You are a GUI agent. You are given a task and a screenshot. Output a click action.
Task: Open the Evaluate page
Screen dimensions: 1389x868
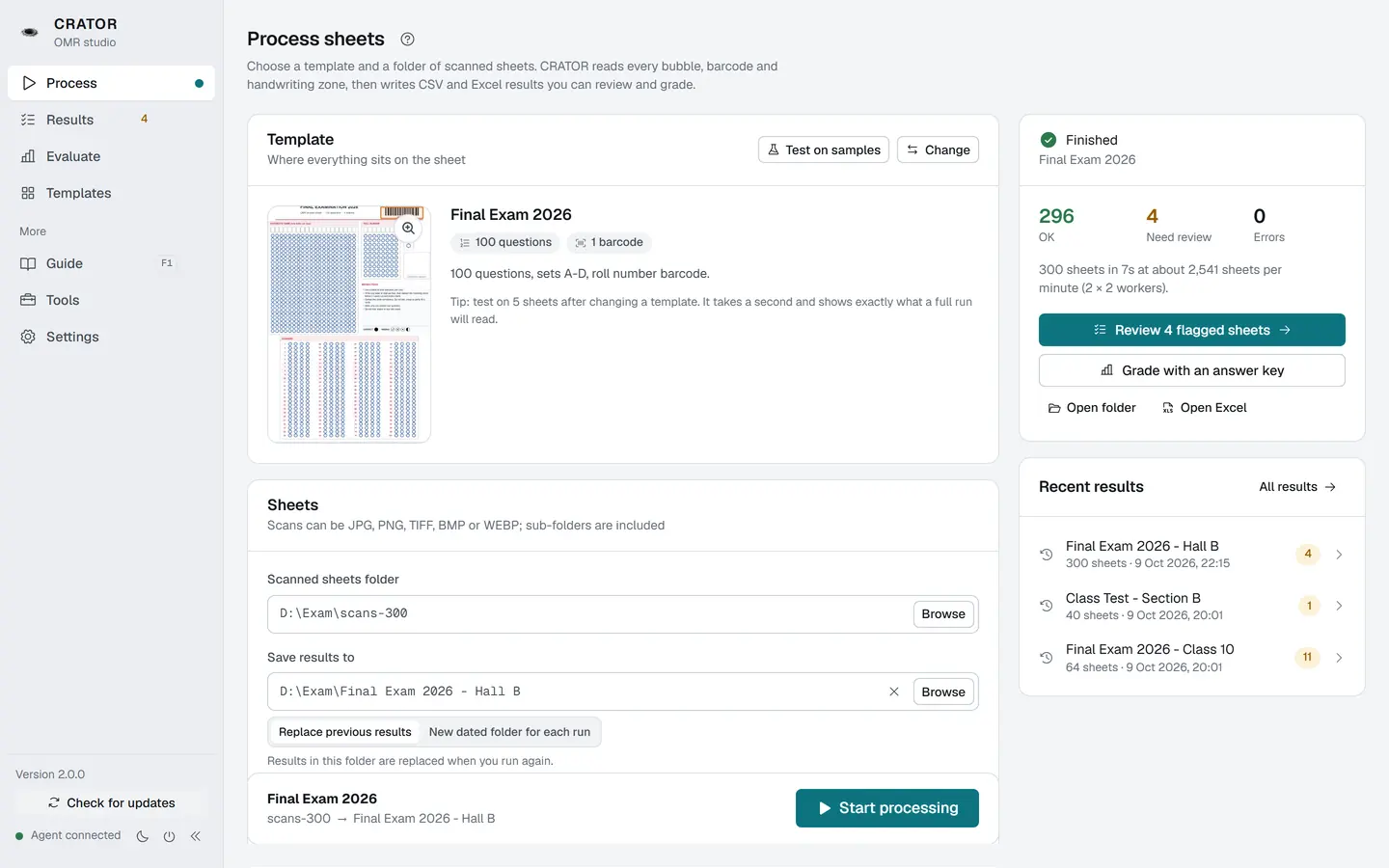click(111, 156)
